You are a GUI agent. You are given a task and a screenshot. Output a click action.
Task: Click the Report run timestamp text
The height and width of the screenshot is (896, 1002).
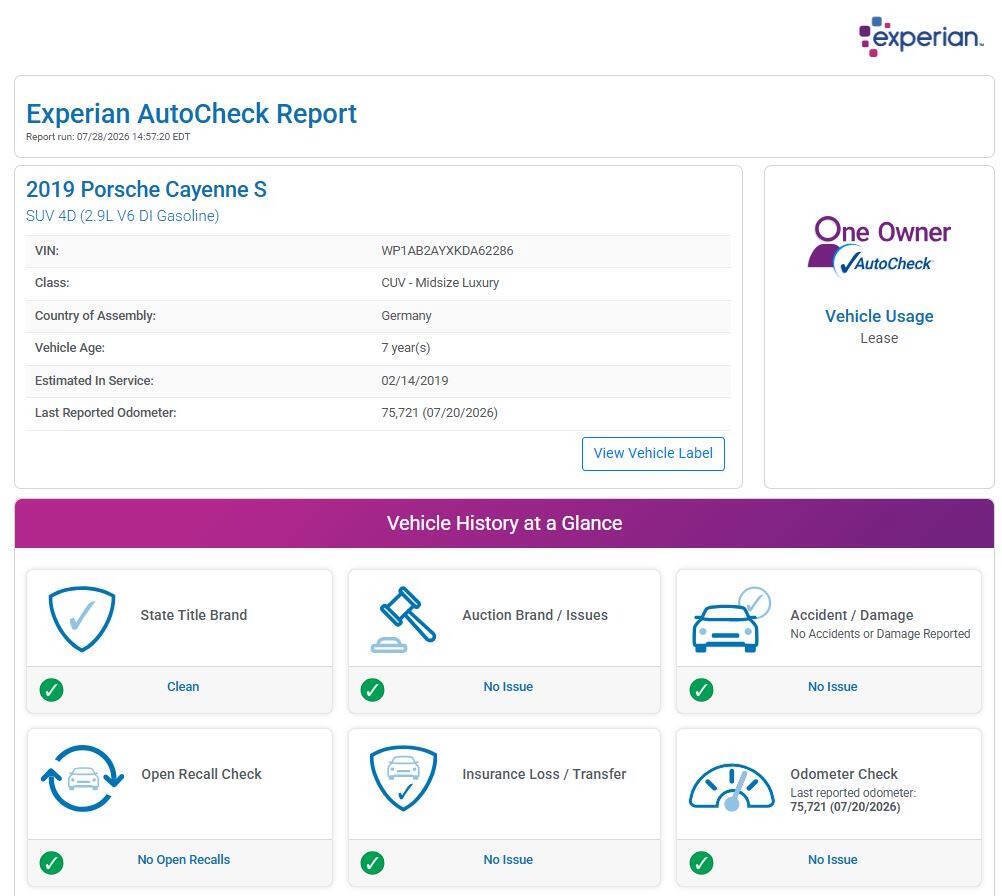click(108, 137)
